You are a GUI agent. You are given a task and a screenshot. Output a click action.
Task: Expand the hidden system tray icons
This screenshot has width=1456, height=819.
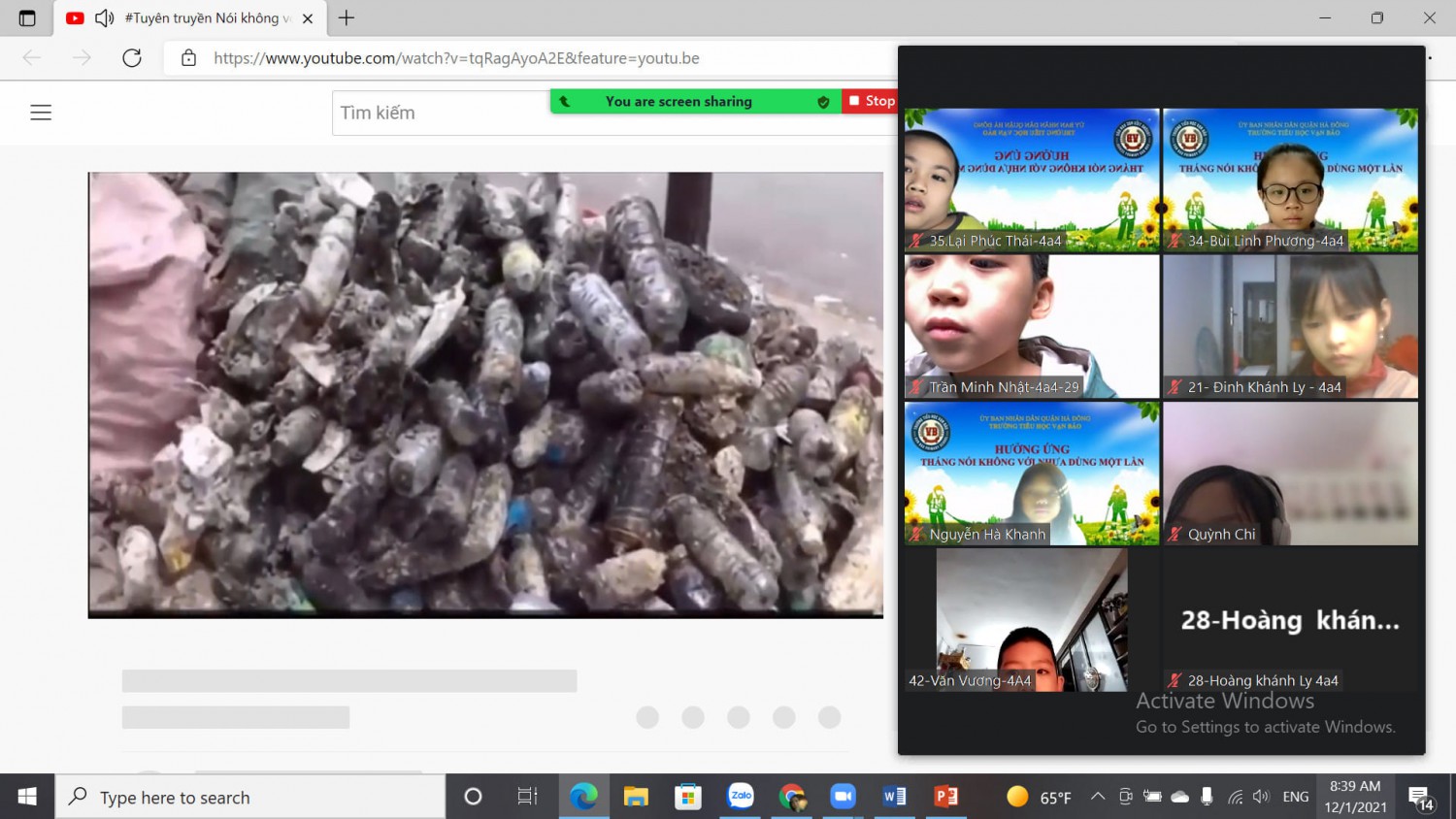coord(1098,797)
